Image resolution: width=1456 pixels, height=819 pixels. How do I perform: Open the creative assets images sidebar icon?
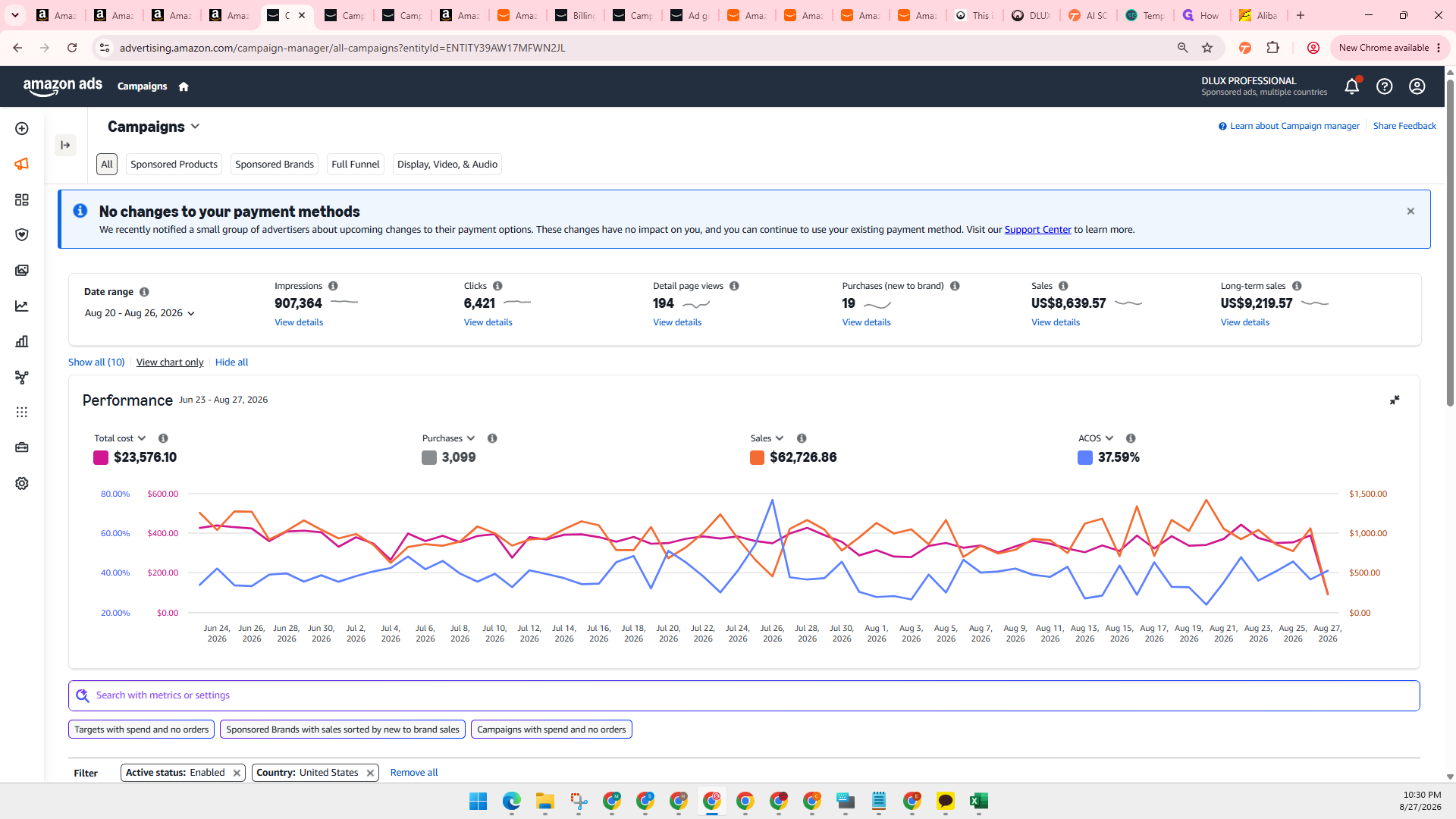[22, 271]
